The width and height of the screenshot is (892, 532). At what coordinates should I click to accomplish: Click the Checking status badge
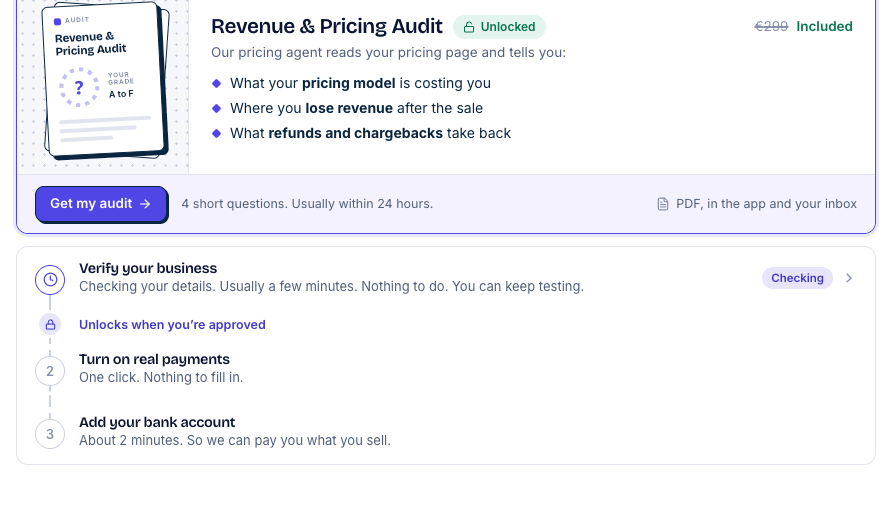coord(797,278)
